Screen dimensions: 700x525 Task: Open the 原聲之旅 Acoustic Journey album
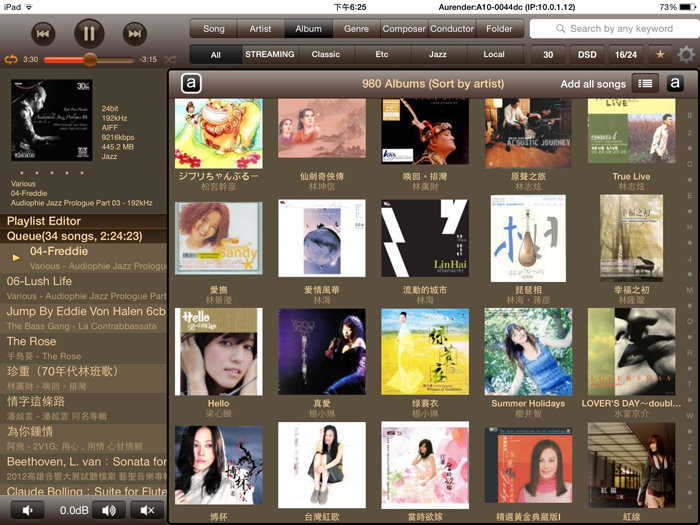[528, 133]
